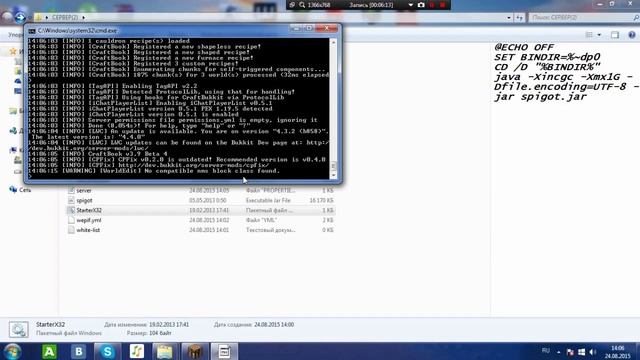640x360 pixels.
Task: Refresh the Explorer folder view
Action: tap(519, 18)
